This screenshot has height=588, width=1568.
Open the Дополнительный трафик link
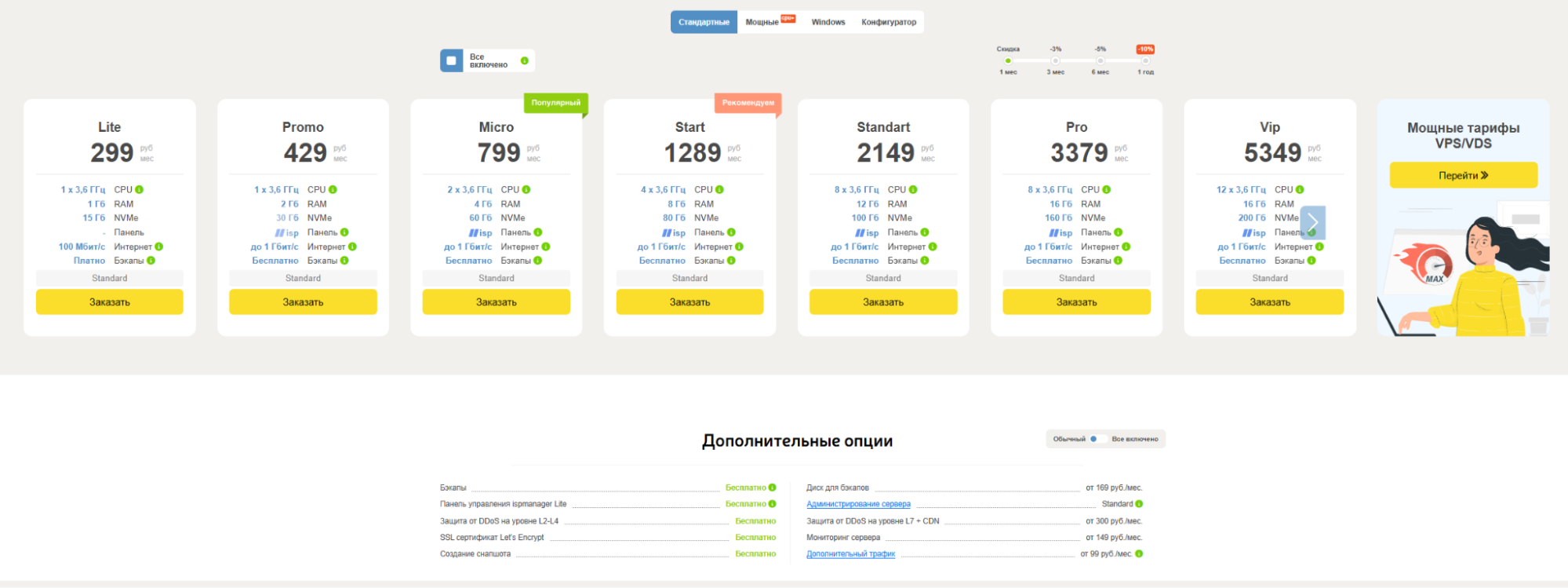[850, 554]
